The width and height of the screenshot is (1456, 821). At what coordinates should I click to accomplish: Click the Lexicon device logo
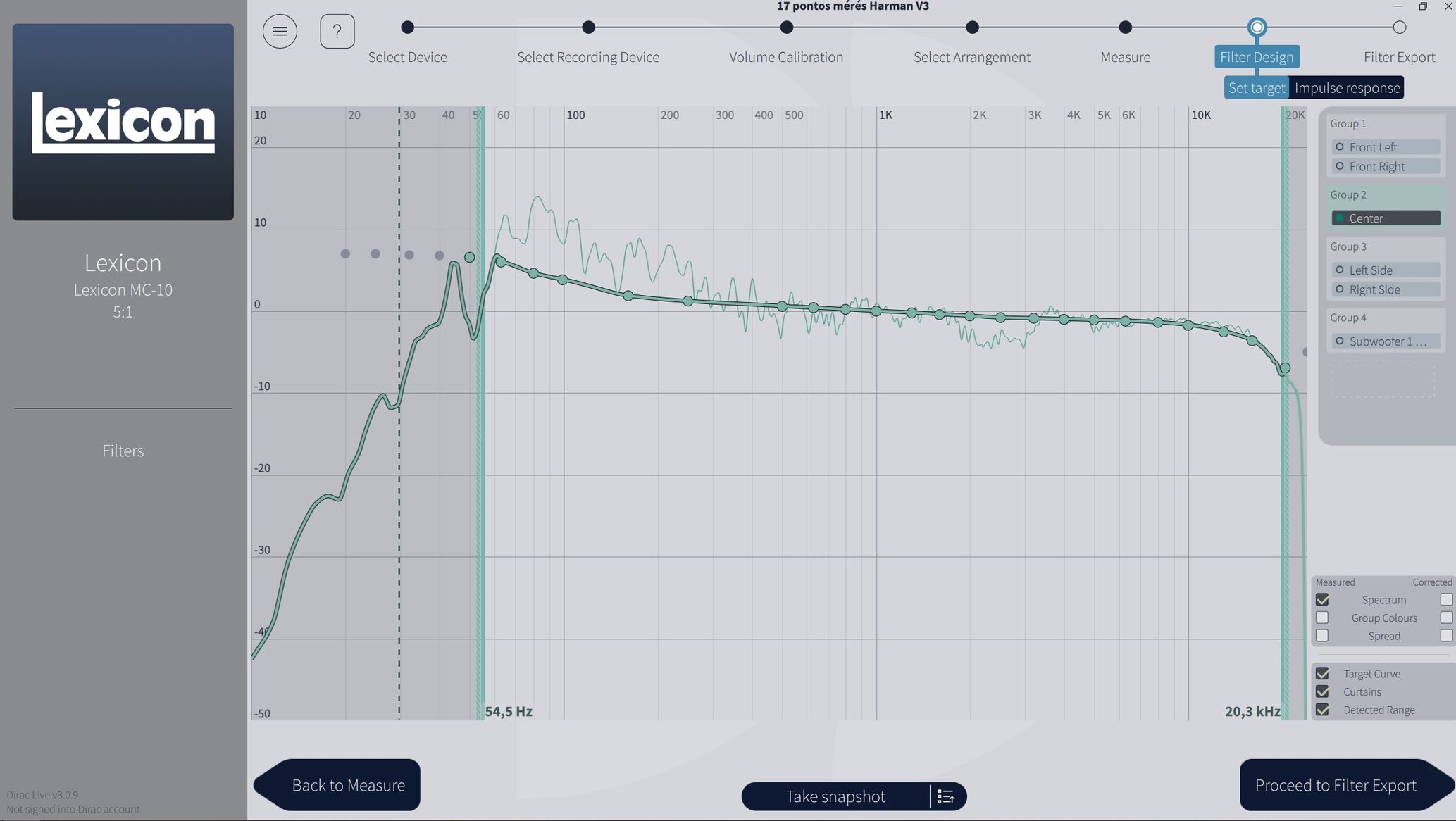click(123, 122)
